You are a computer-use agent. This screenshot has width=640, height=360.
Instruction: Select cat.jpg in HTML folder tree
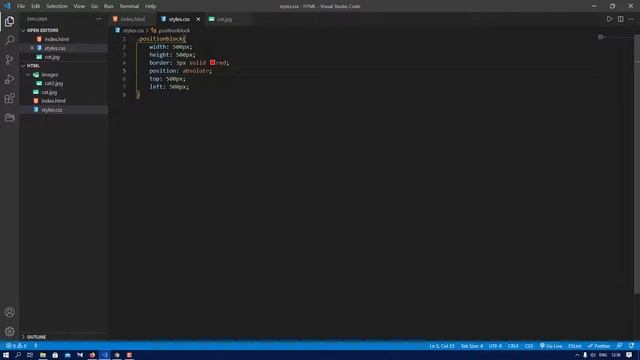[x=49, y=92]
